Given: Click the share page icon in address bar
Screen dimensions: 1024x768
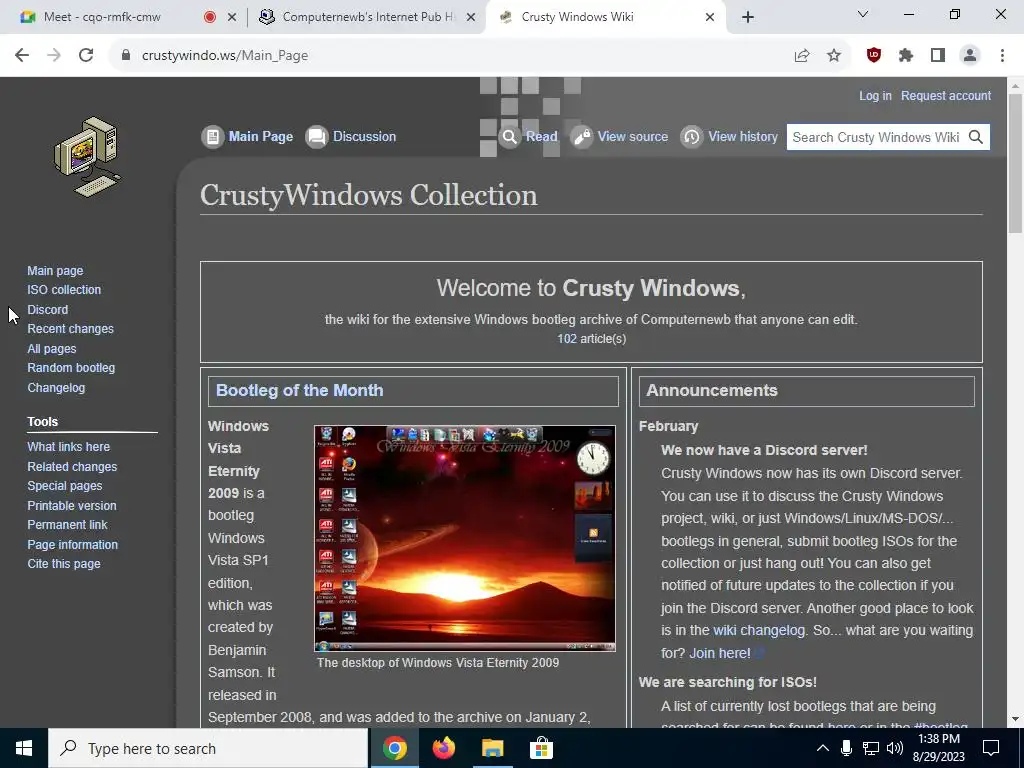Looking at the screenshot, I should click(802, 56).
